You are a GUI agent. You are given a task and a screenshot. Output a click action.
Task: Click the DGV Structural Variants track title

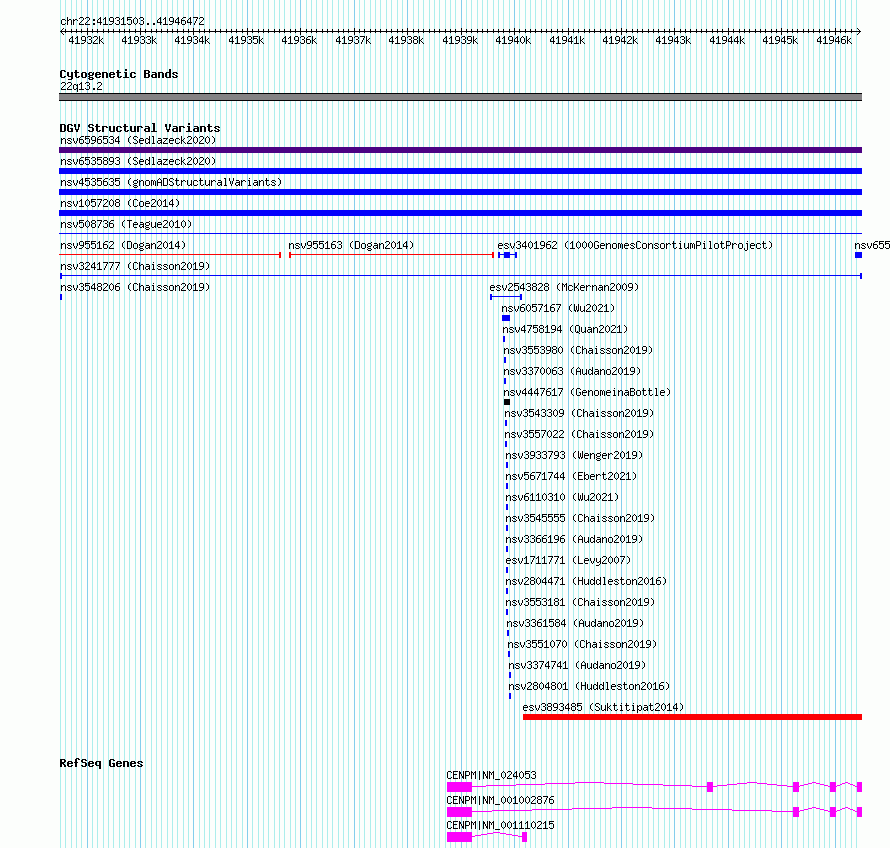(140, 128)
